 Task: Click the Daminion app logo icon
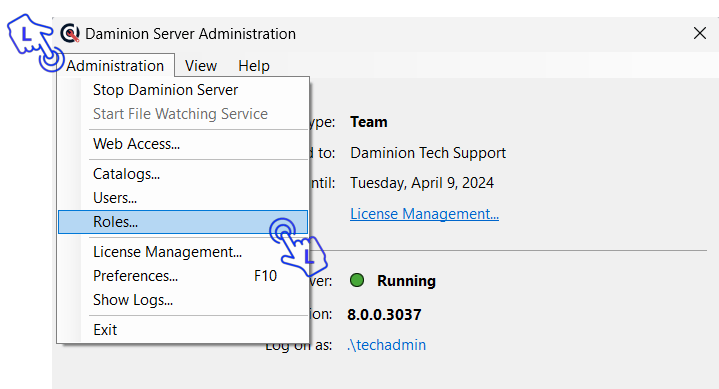click(x=70, y=33)
